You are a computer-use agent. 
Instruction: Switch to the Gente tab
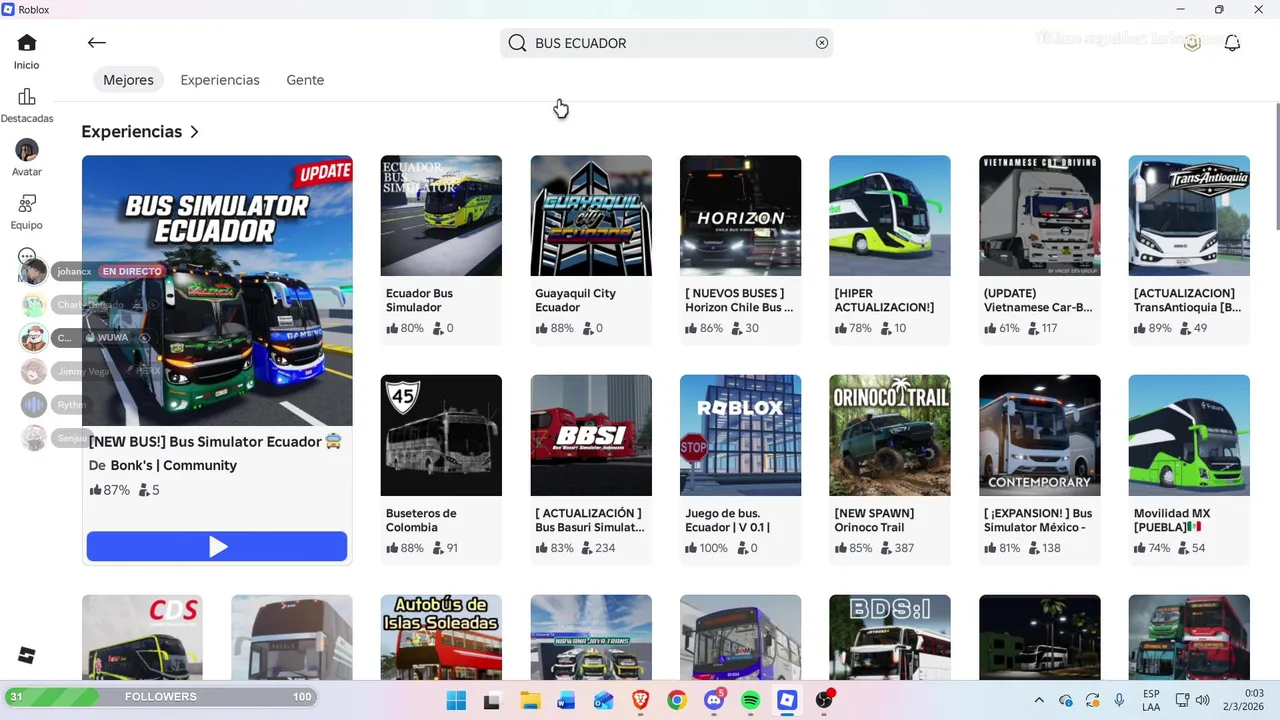pyautogui.click(x=305, y=80)
